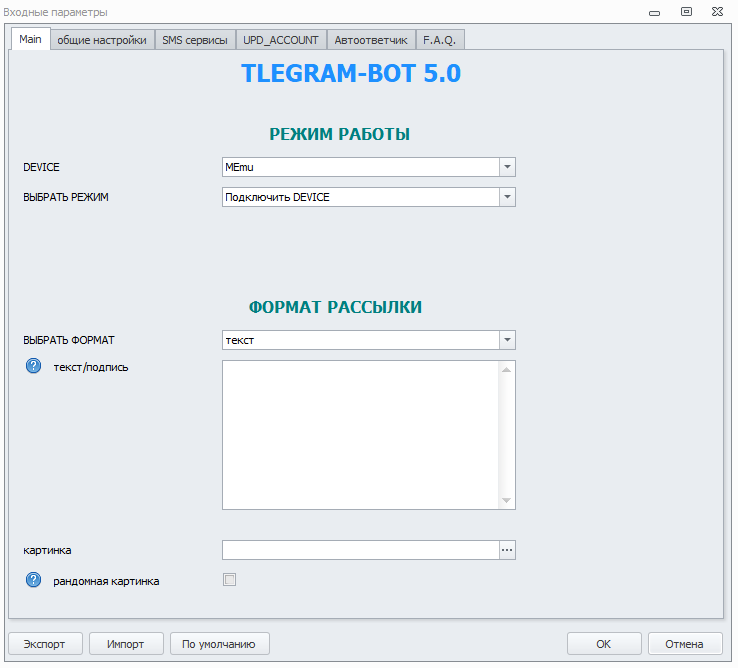Click the текст/подпись label
This screenshot has height=668, width=738.
point(91,367)
